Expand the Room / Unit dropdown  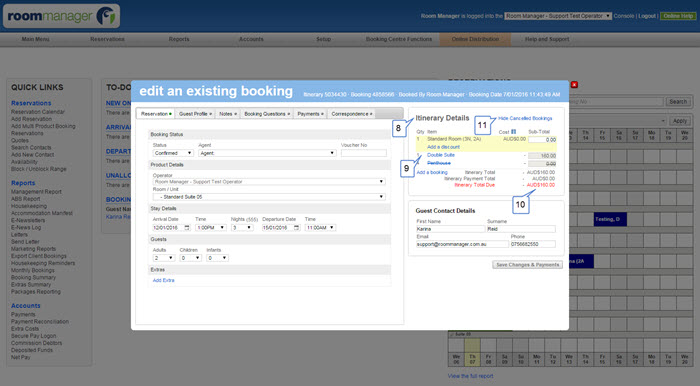coord(269,197)
